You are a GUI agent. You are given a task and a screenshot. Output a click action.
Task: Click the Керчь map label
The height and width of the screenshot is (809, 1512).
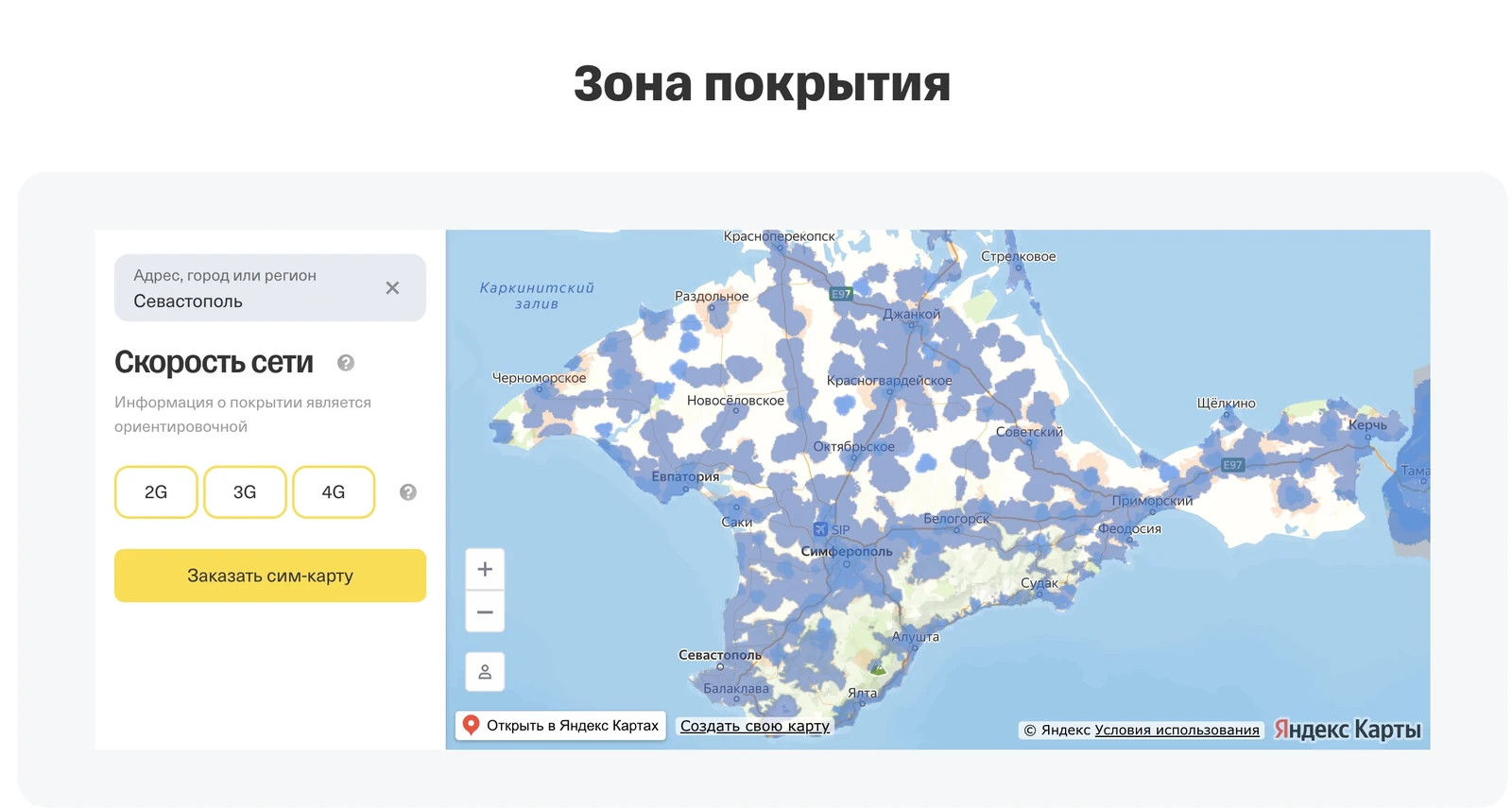tap(1367, 425)
